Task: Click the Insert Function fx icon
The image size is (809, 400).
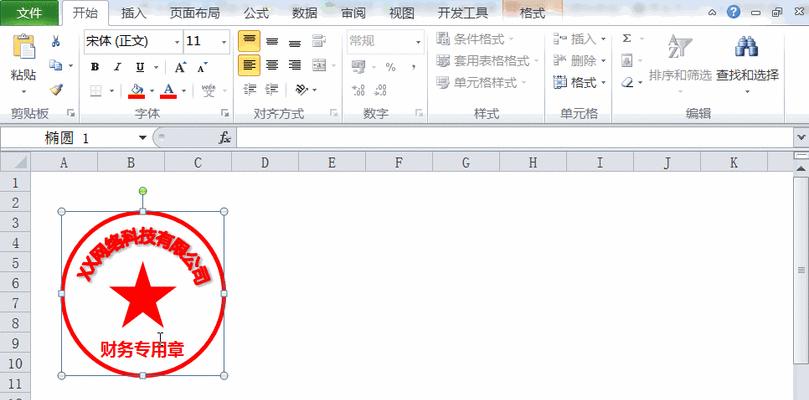Action: pos(225,138)
